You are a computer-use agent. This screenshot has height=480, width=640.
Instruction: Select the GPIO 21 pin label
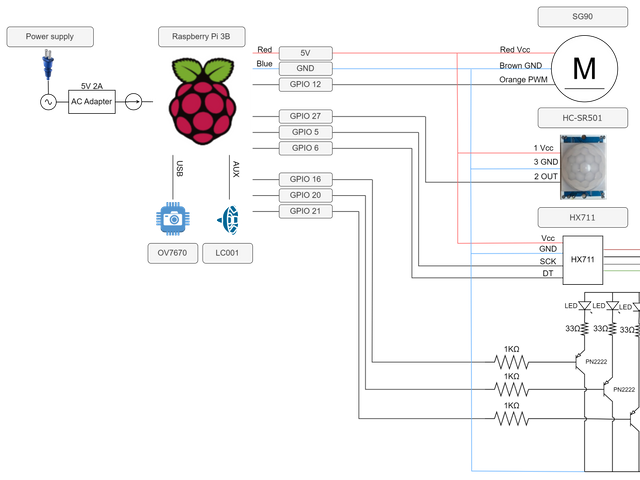[x=305, y=211]
